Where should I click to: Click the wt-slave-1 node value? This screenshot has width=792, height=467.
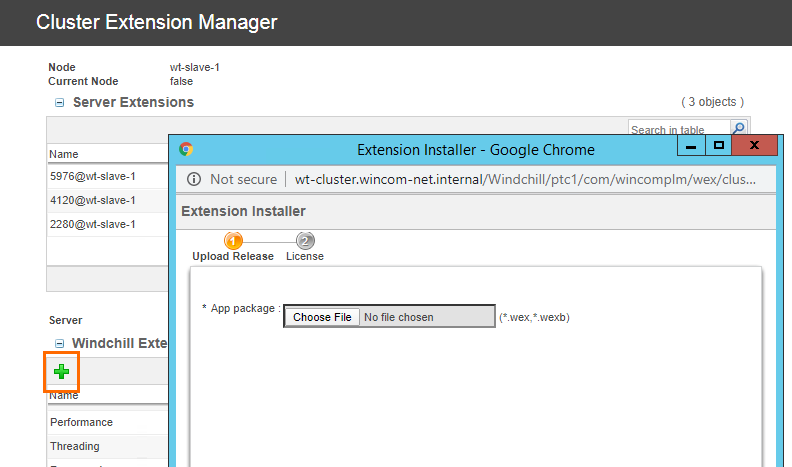[194, 67]
